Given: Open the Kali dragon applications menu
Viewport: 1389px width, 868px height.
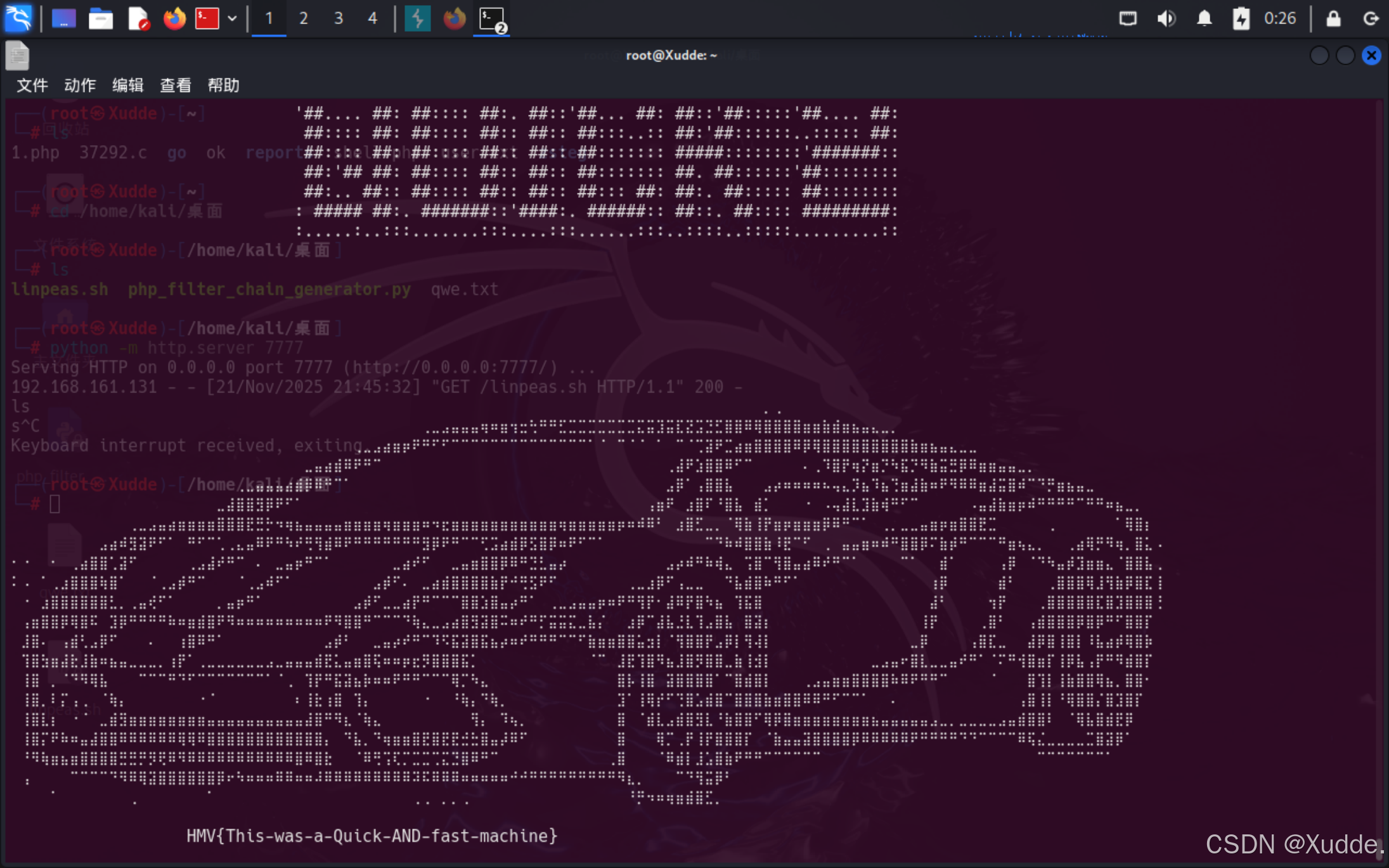Looking at the screenshot, I should tap(18, 18).
